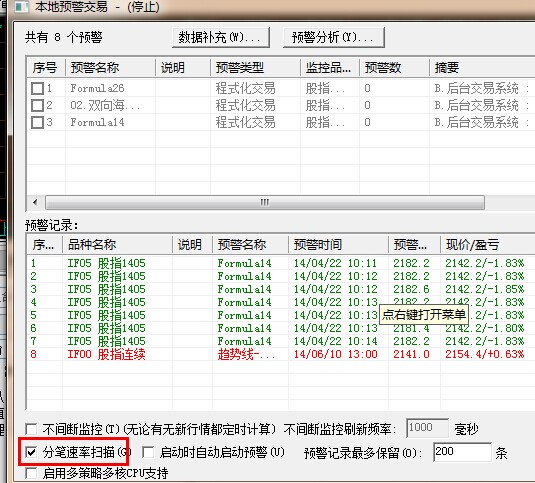
Task: Click the 数据补充(W)... button
Action: 221,38
